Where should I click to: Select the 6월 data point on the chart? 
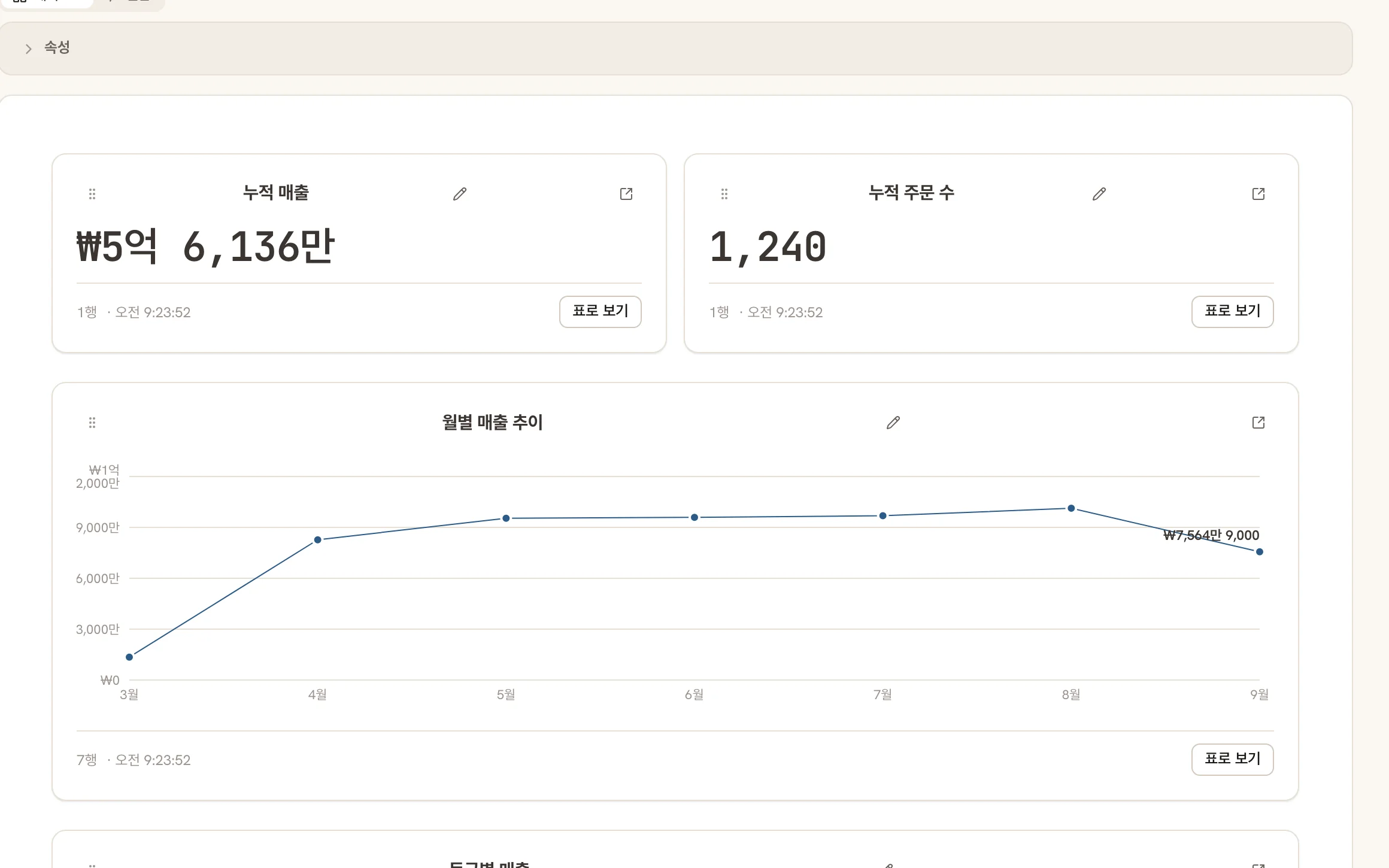(694, 517)
